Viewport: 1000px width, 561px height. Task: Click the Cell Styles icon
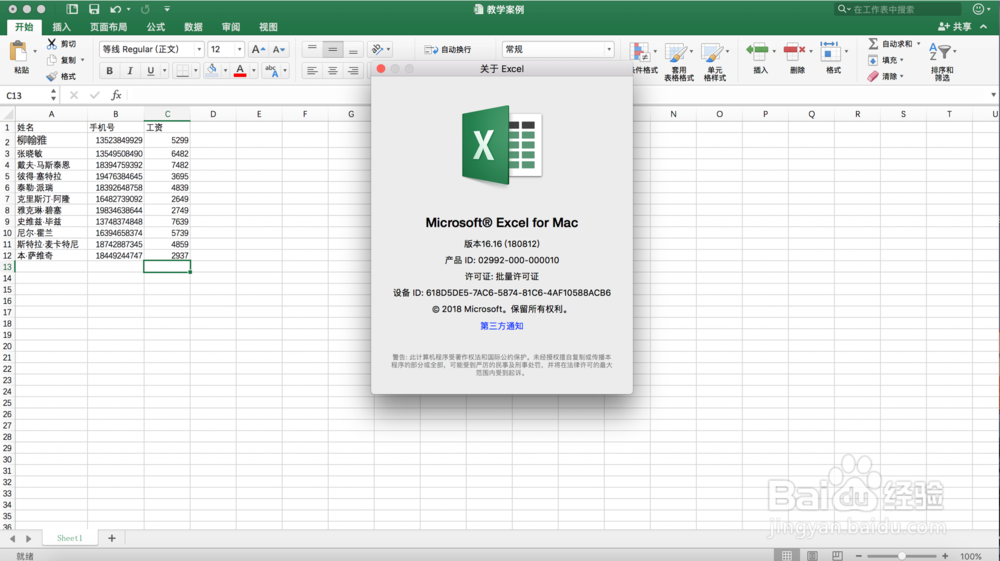[712, 53]
